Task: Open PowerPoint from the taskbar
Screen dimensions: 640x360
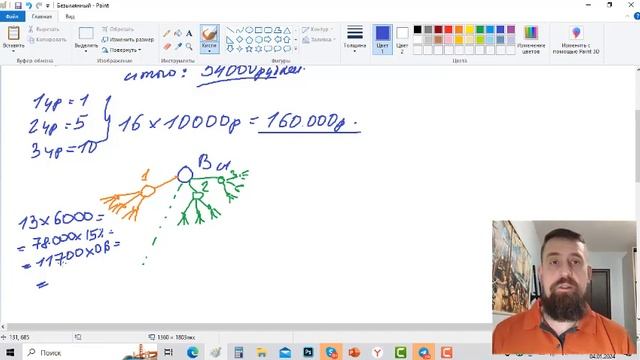Action: tap(354, 352)
